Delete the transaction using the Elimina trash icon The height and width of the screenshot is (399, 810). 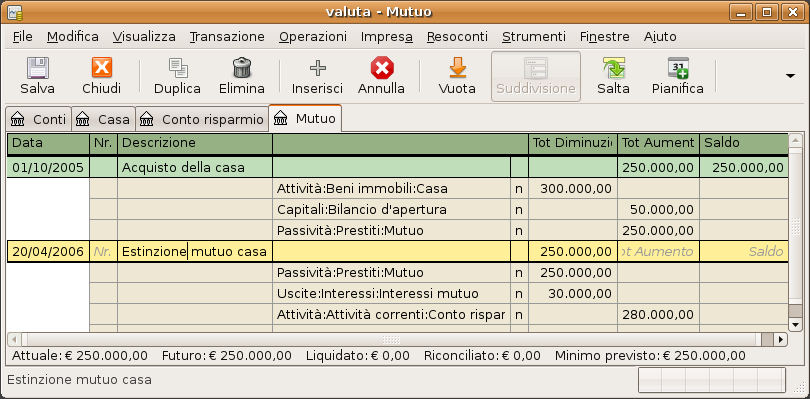[242, 68]
